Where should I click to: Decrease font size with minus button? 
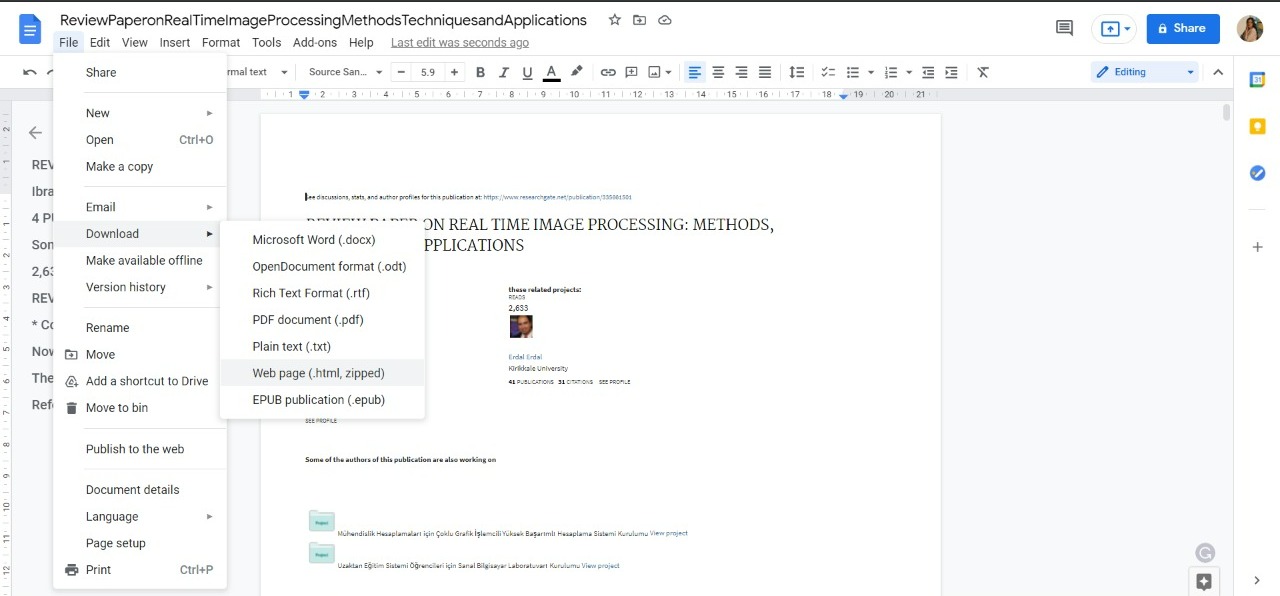402,72
